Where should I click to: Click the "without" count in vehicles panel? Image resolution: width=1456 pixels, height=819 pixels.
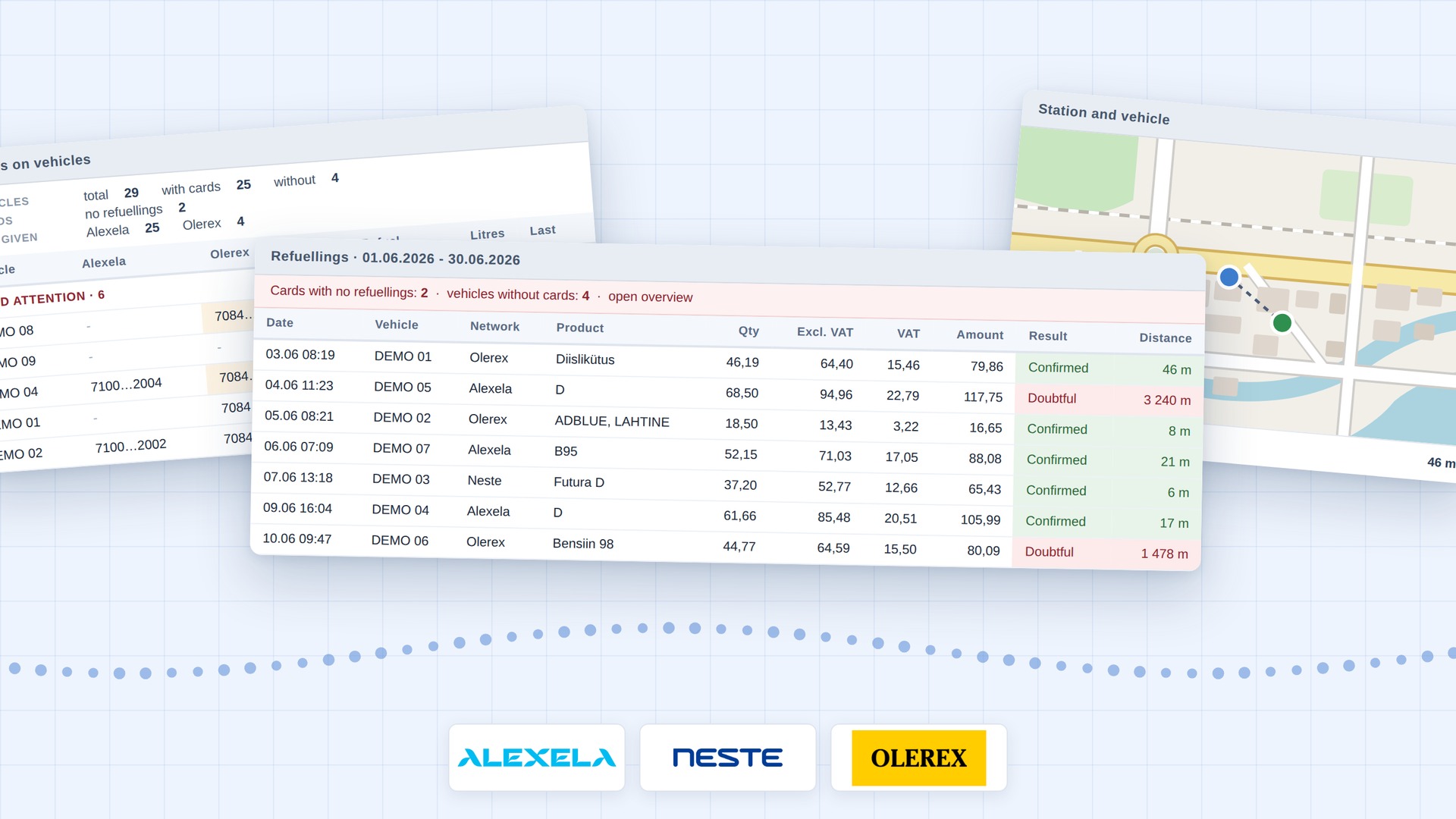(x=335, y=177)
